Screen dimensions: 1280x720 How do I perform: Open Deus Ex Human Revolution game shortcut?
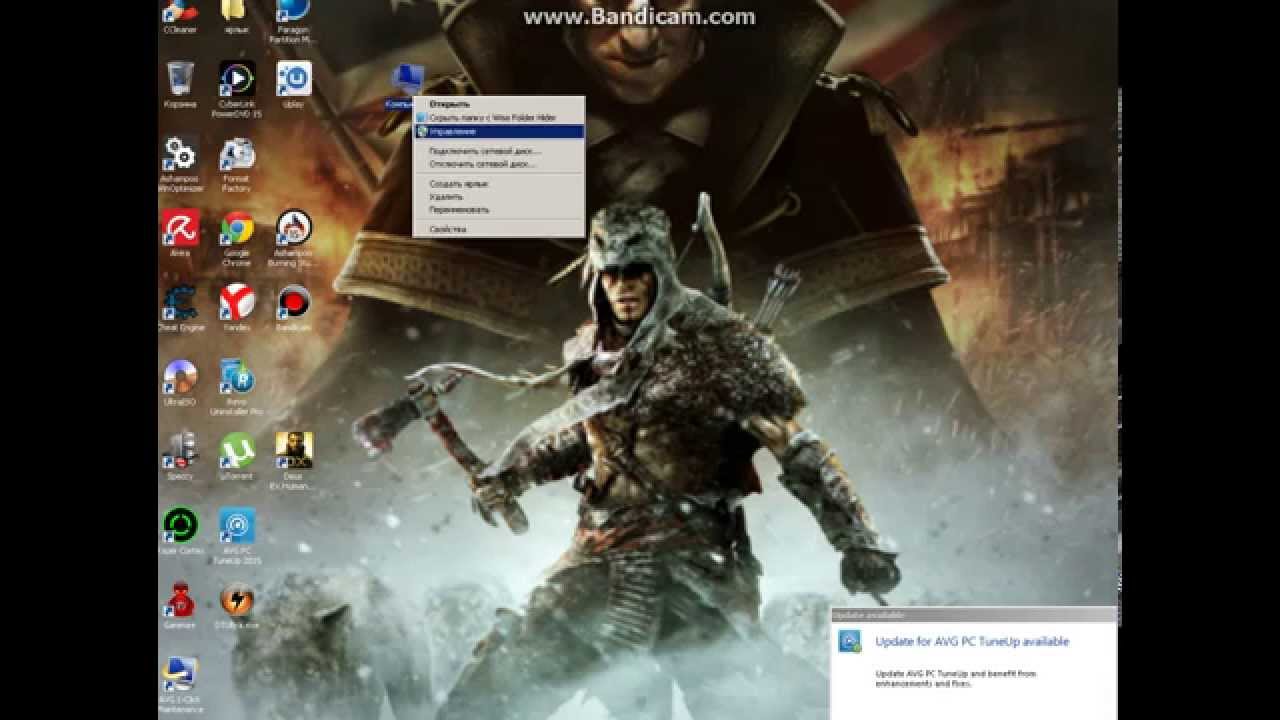point(293,460)
